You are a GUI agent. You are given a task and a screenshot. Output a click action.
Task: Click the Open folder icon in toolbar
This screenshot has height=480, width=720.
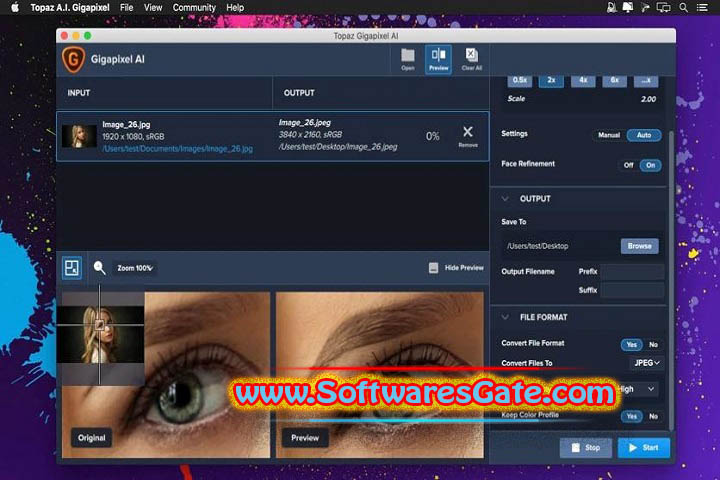point(407,59)
